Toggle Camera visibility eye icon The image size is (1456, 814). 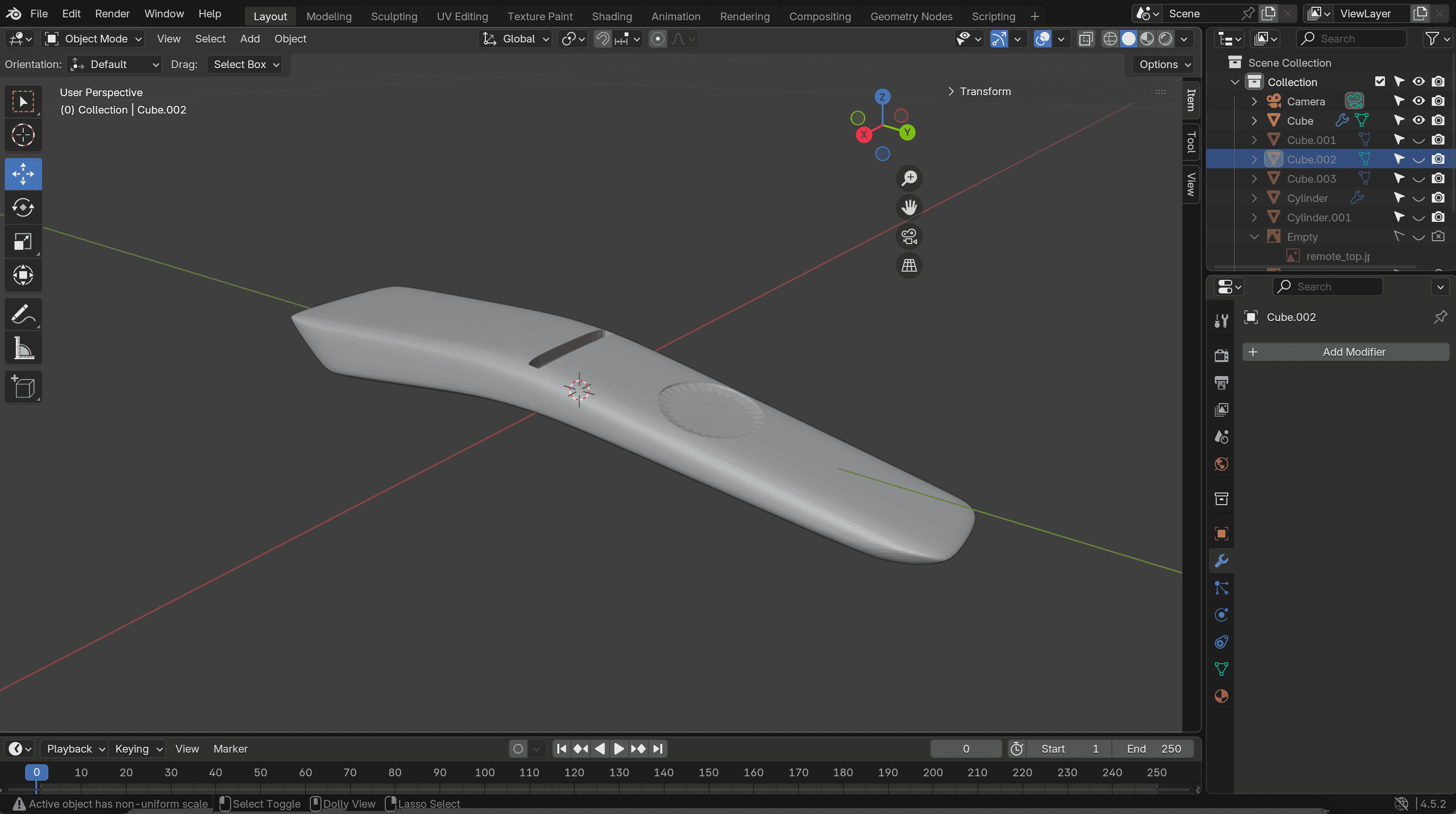[x=1418, y=101]
